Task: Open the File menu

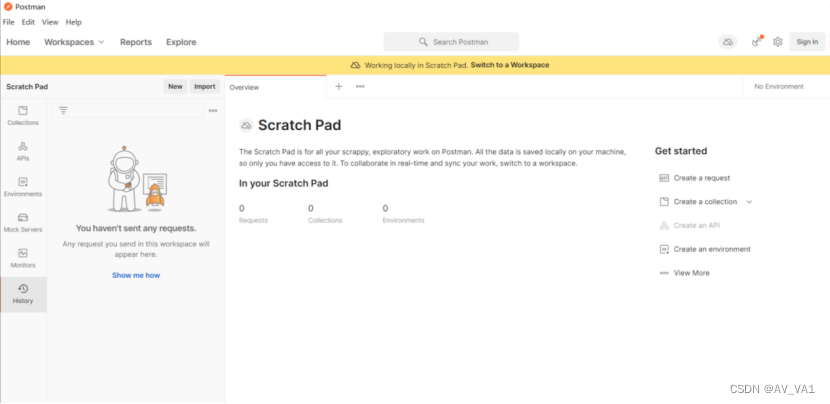Action: click(x=8, y=22)
